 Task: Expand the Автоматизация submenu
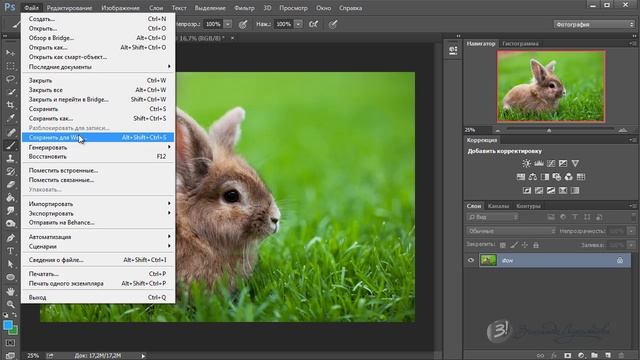pyautogui.click(x=98, y=237)
